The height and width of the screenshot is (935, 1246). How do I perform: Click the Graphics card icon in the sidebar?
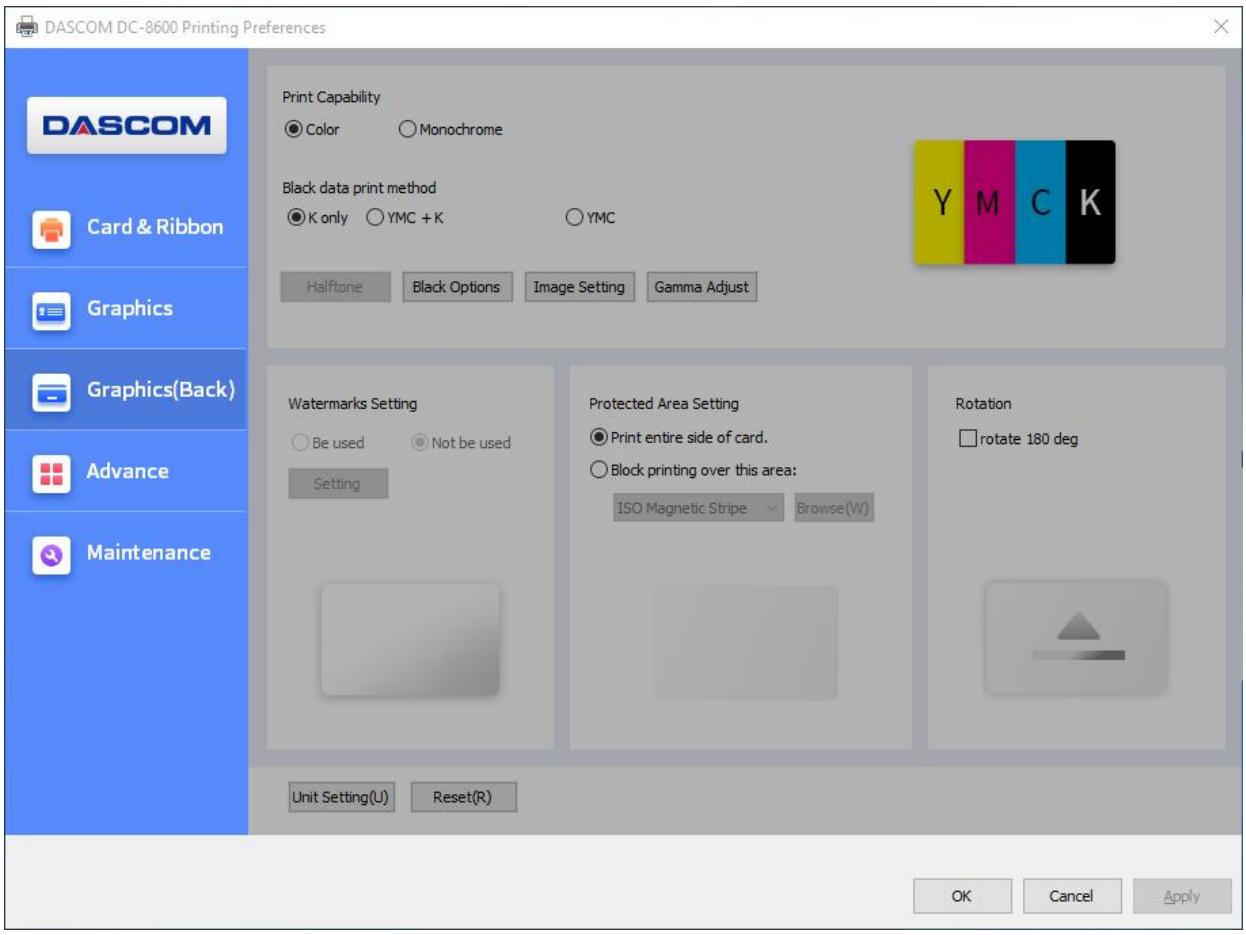click(49, 309)
